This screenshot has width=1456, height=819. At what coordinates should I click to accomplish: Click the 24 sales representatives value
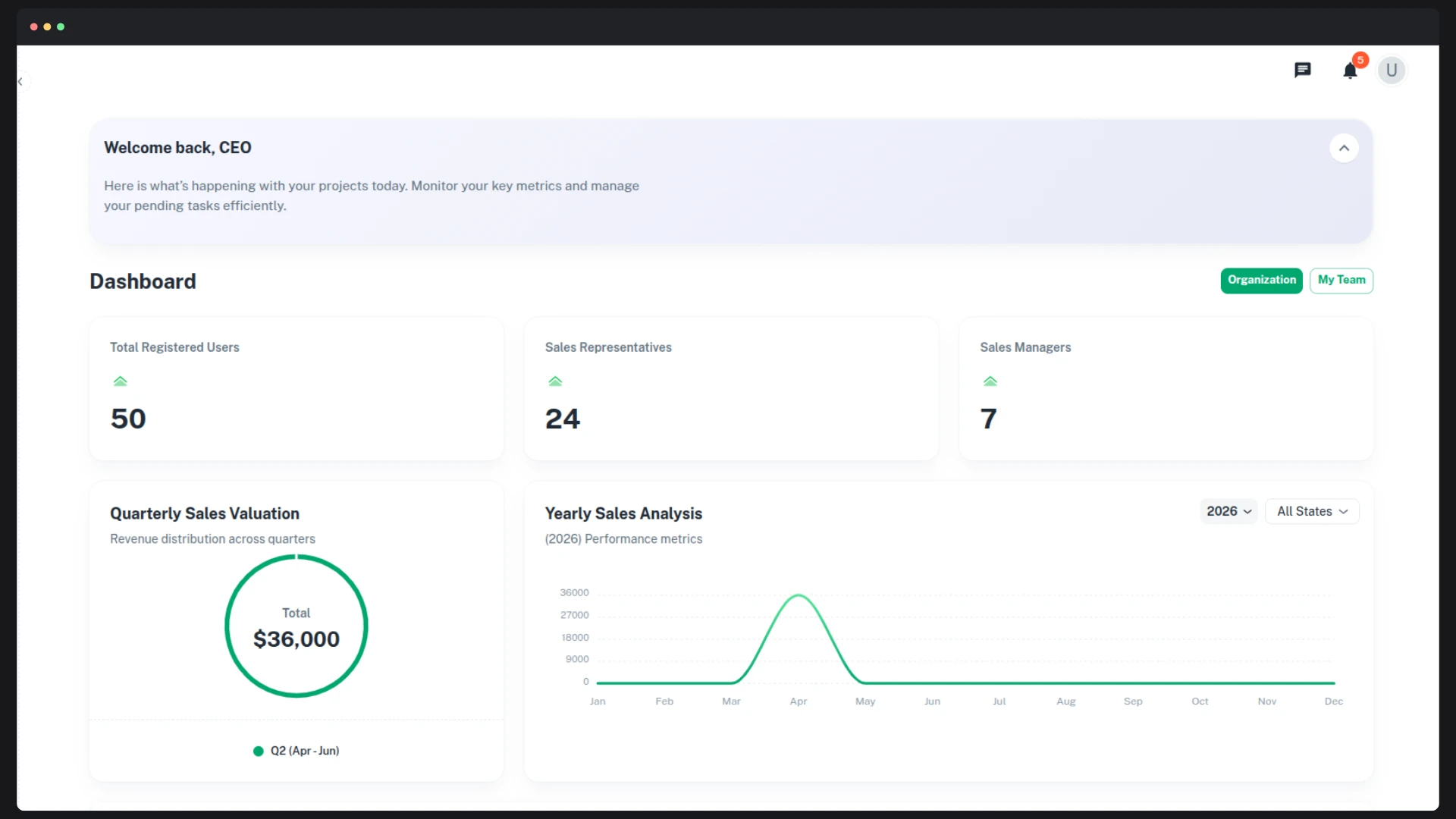563,419
